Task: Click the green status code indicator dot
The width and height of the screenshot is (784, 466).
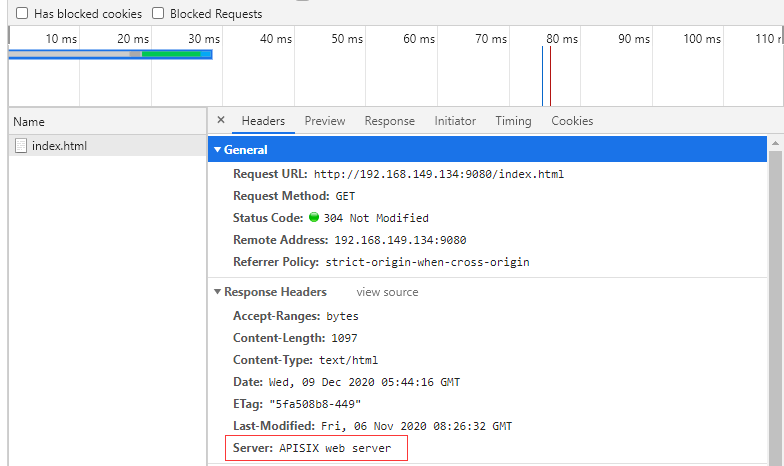Action: 314,218
